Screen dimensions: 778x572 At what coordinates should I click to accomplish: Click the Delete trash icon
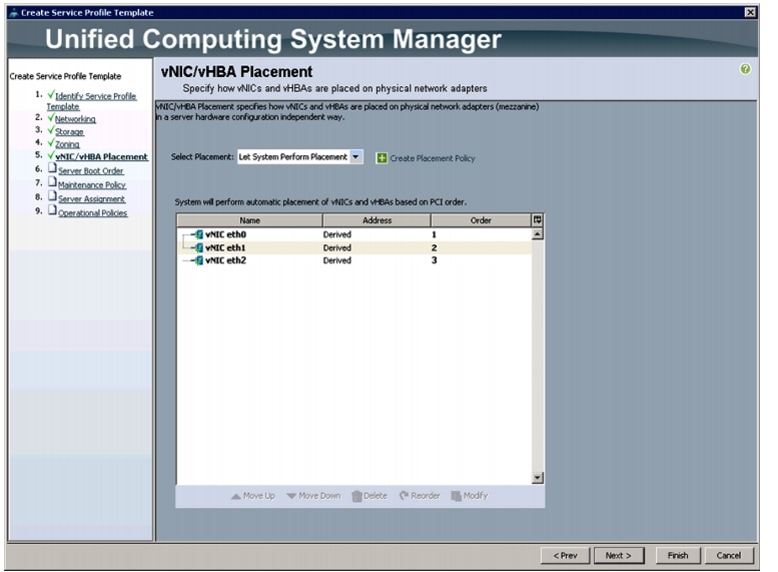357,496
